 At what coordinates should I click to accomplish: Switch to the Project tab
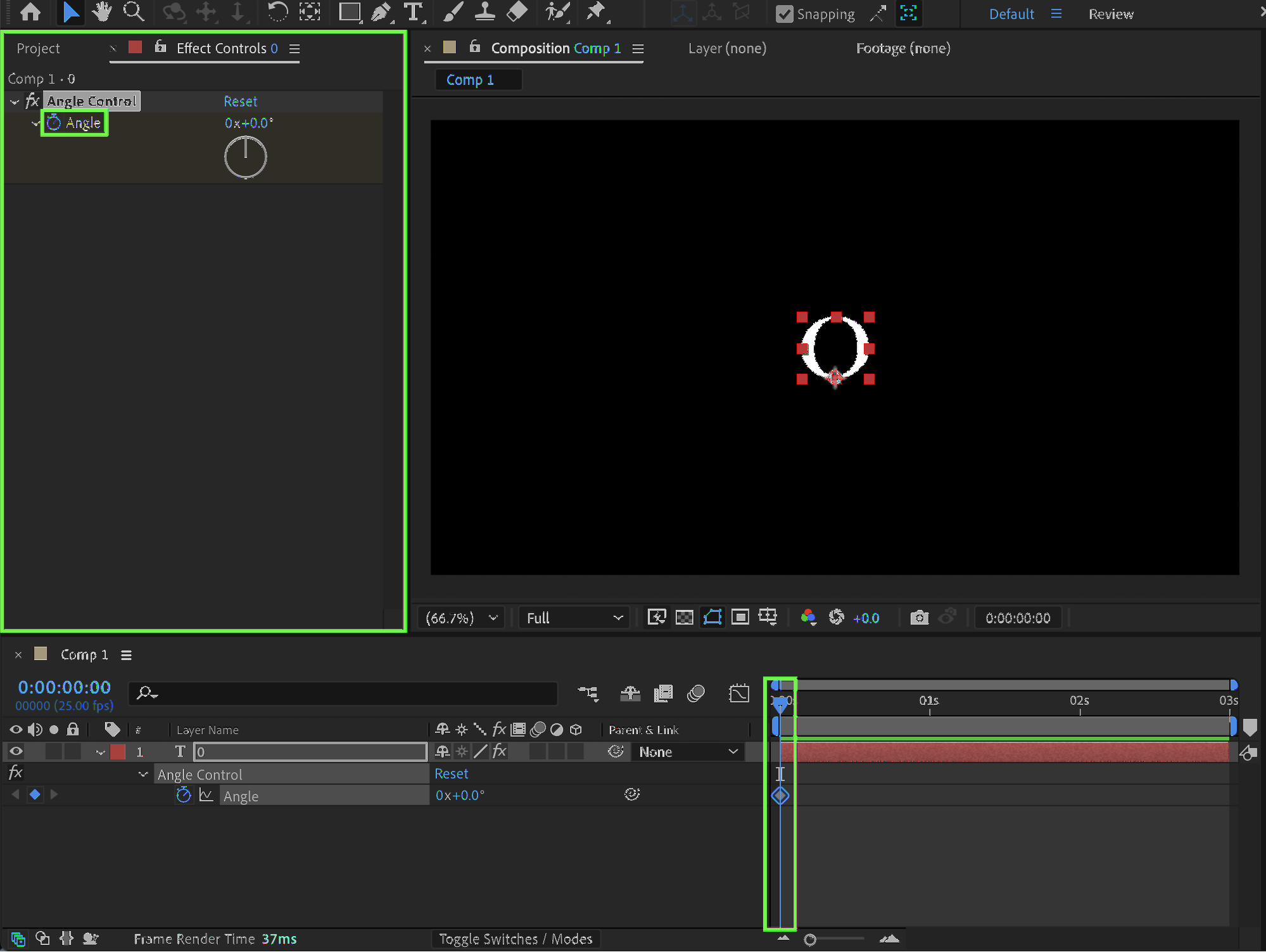click(38, 49)
